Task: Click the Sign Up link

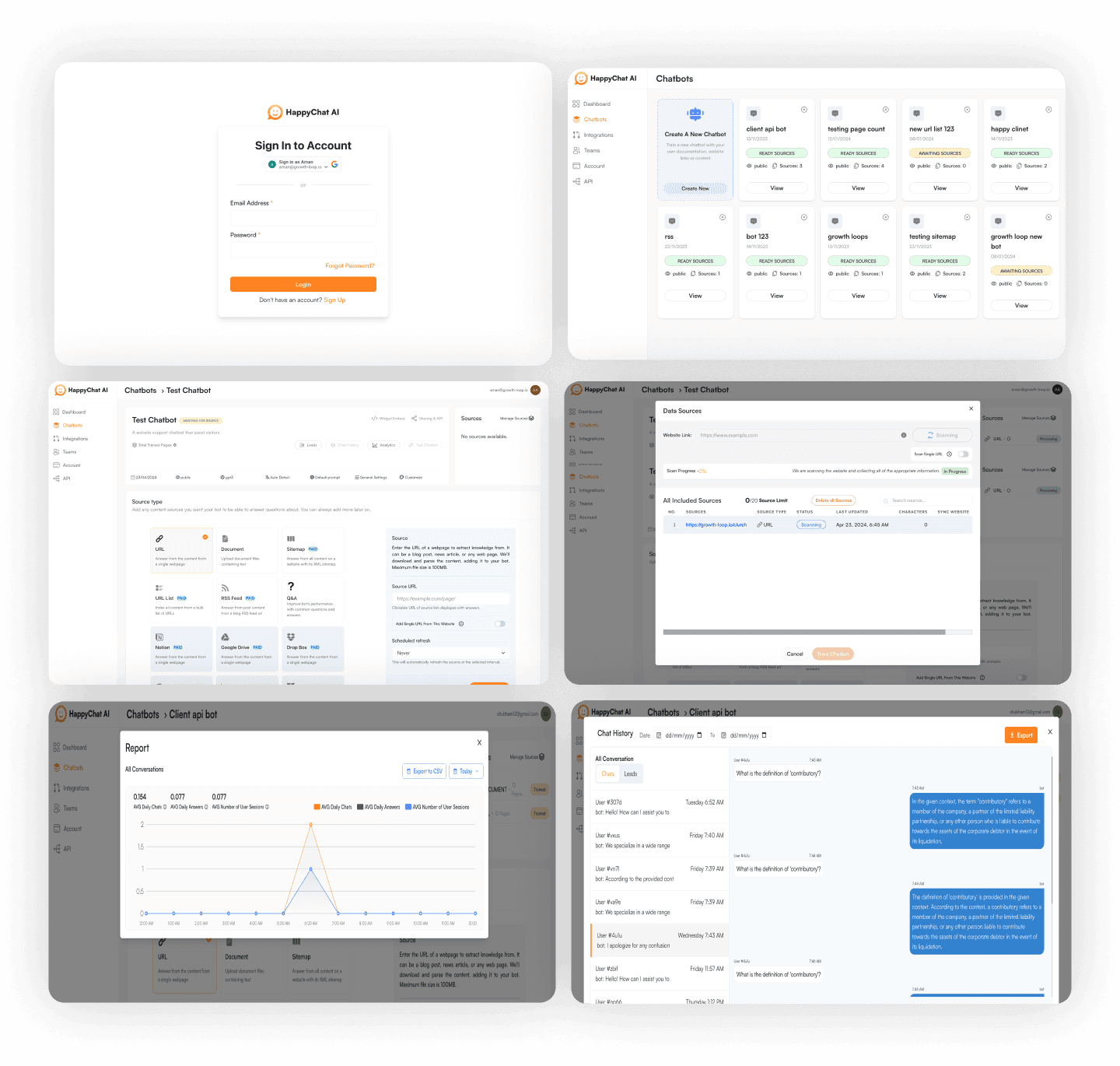Action: [x=334, y=300]
